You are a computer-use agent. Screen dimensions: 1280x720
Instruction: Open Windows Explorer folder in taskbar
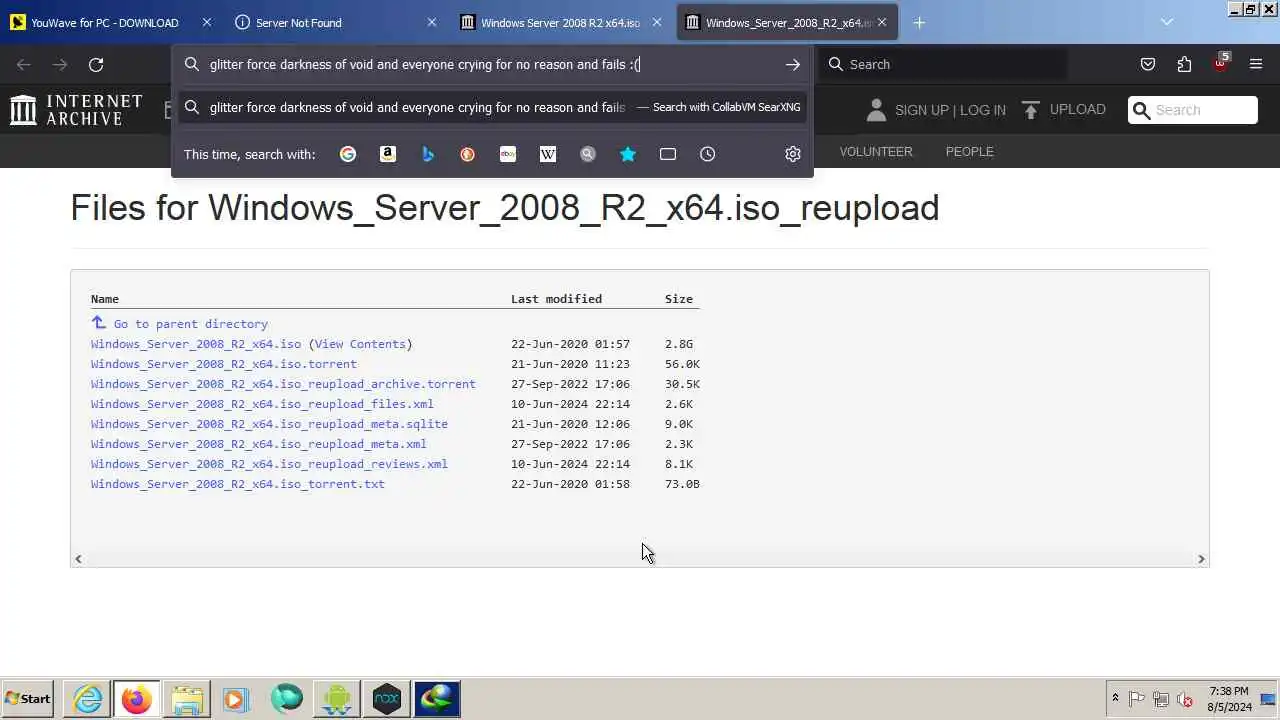click(187, 699)
